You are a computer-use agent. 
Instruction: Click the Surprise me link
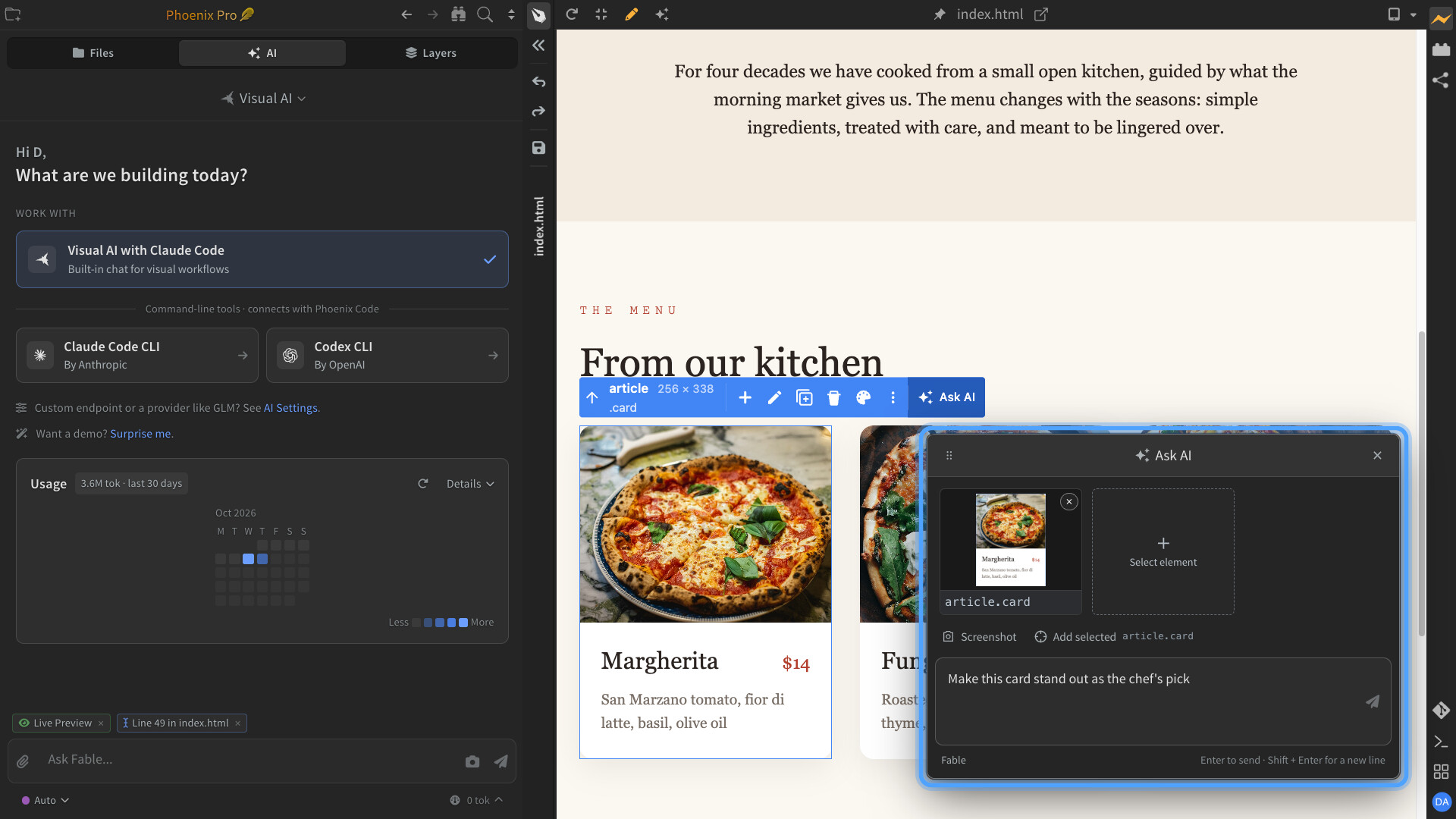tap(140, 434)
